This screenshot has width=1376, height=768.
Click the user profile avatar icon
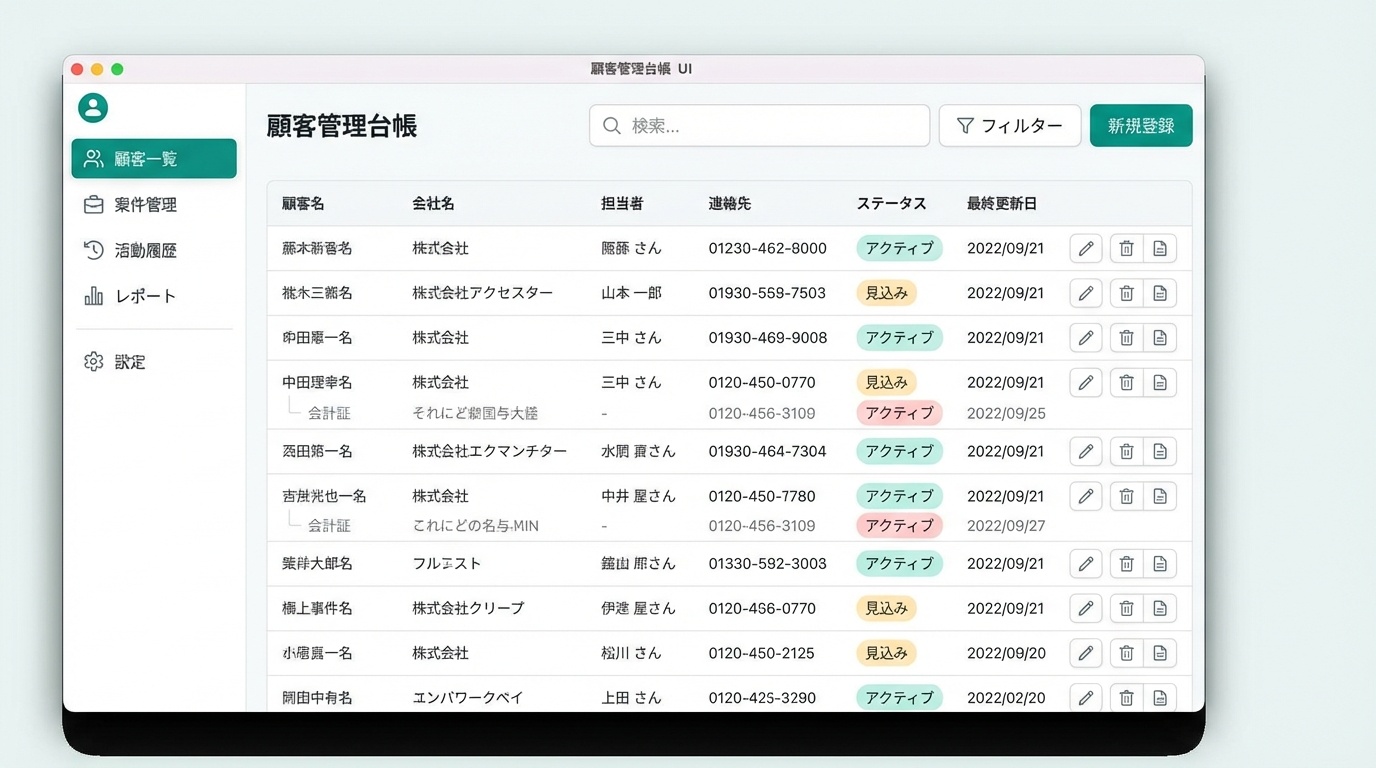click(x=93, y=108)
